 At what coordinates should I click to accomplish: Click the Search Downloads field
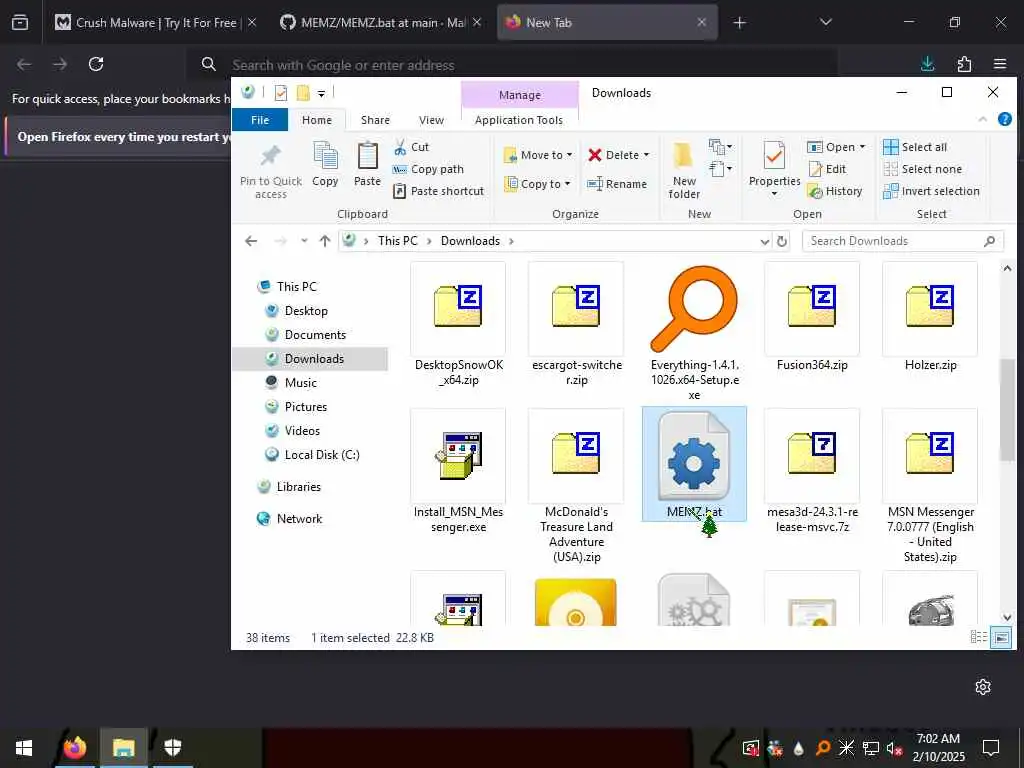902,241
